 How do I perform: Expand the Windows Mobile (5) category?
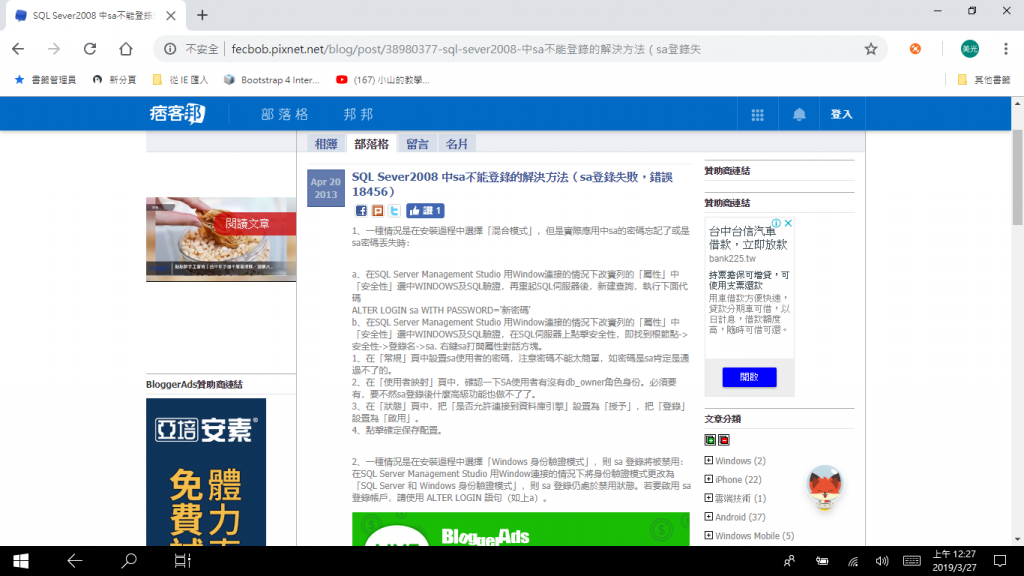tap(709, 536)
